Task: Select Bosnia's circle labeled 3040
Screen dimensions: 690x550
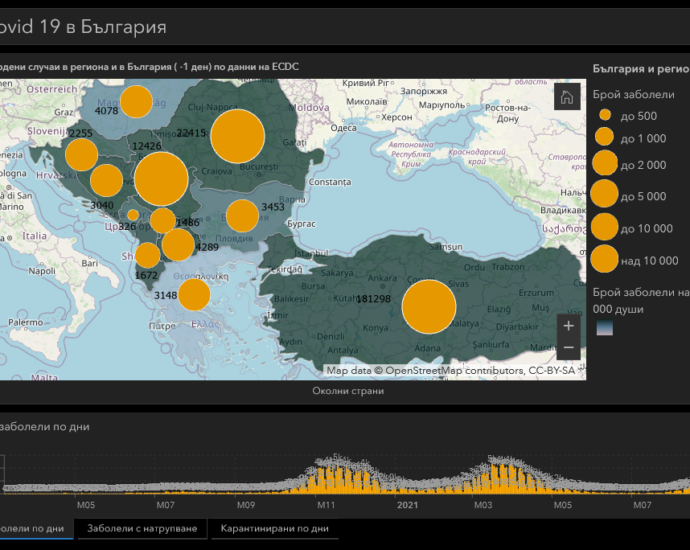Action: (106, 180)
